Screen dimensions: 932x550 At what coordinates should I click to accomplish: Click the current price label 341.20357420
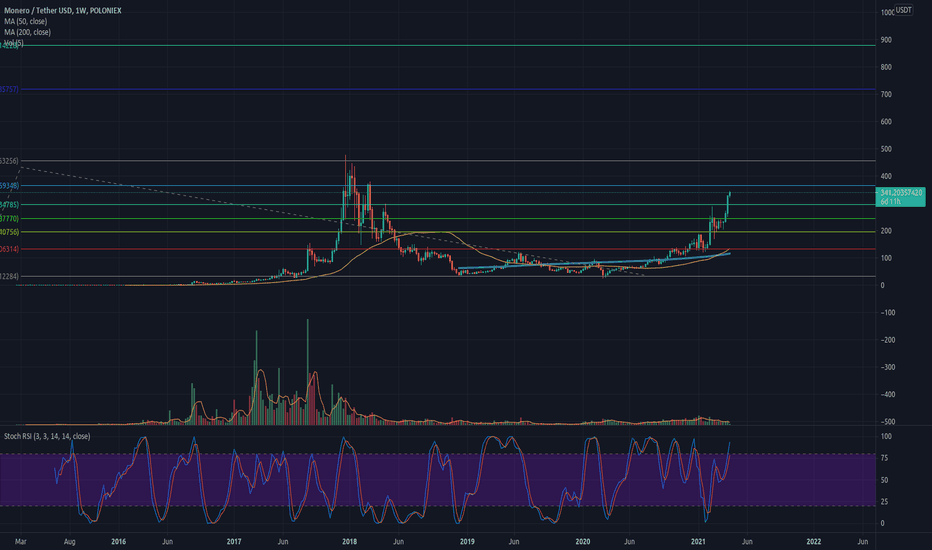[x=901, y=193]
